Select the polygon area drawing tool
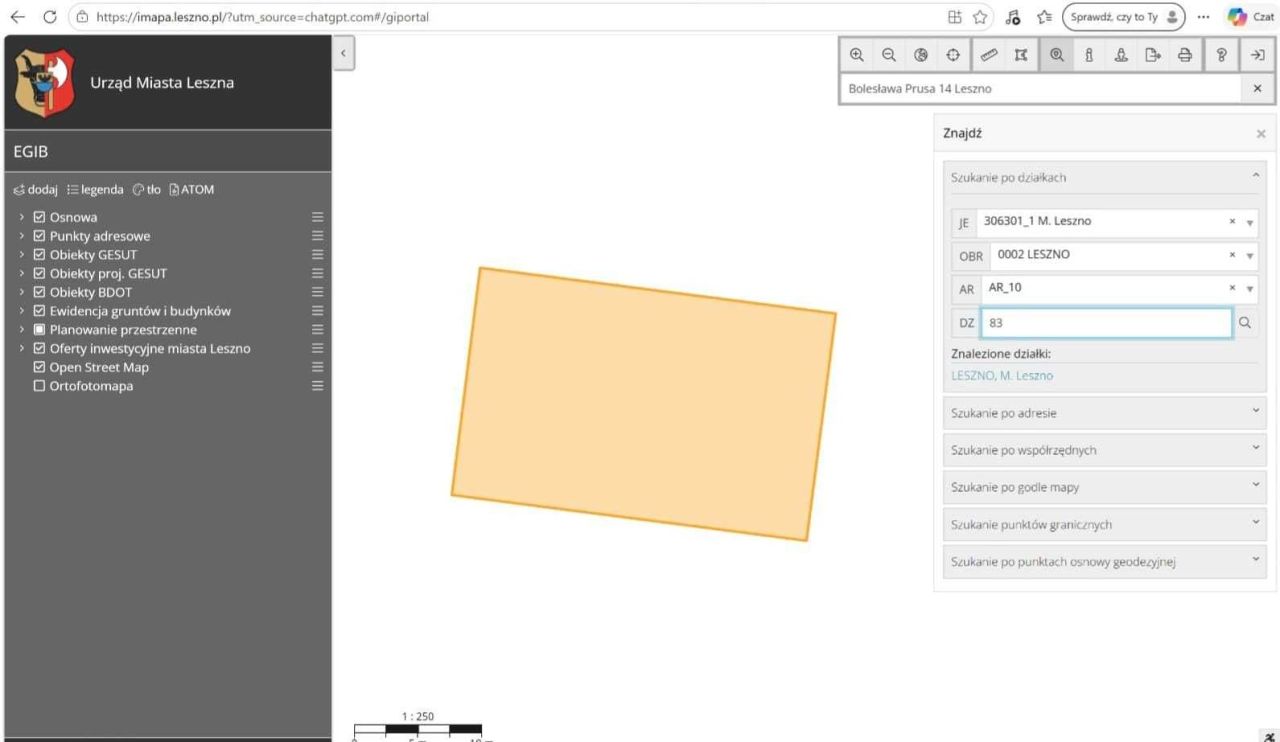 coord(1021,56)
